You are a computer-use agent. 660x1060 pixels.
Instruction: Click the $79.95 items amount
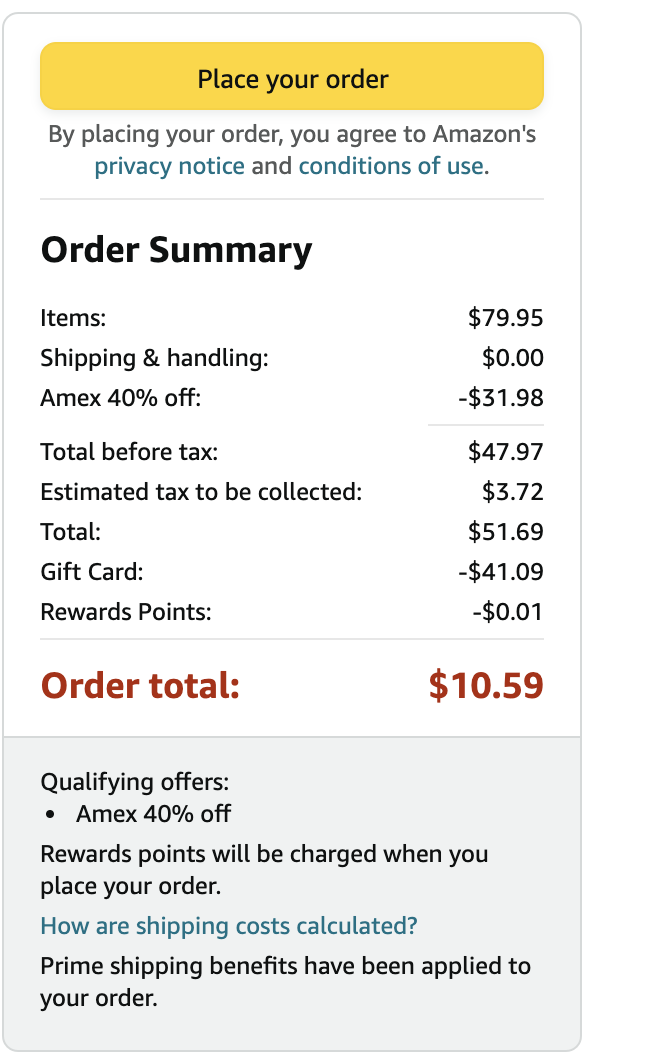[x=505, y=318]
